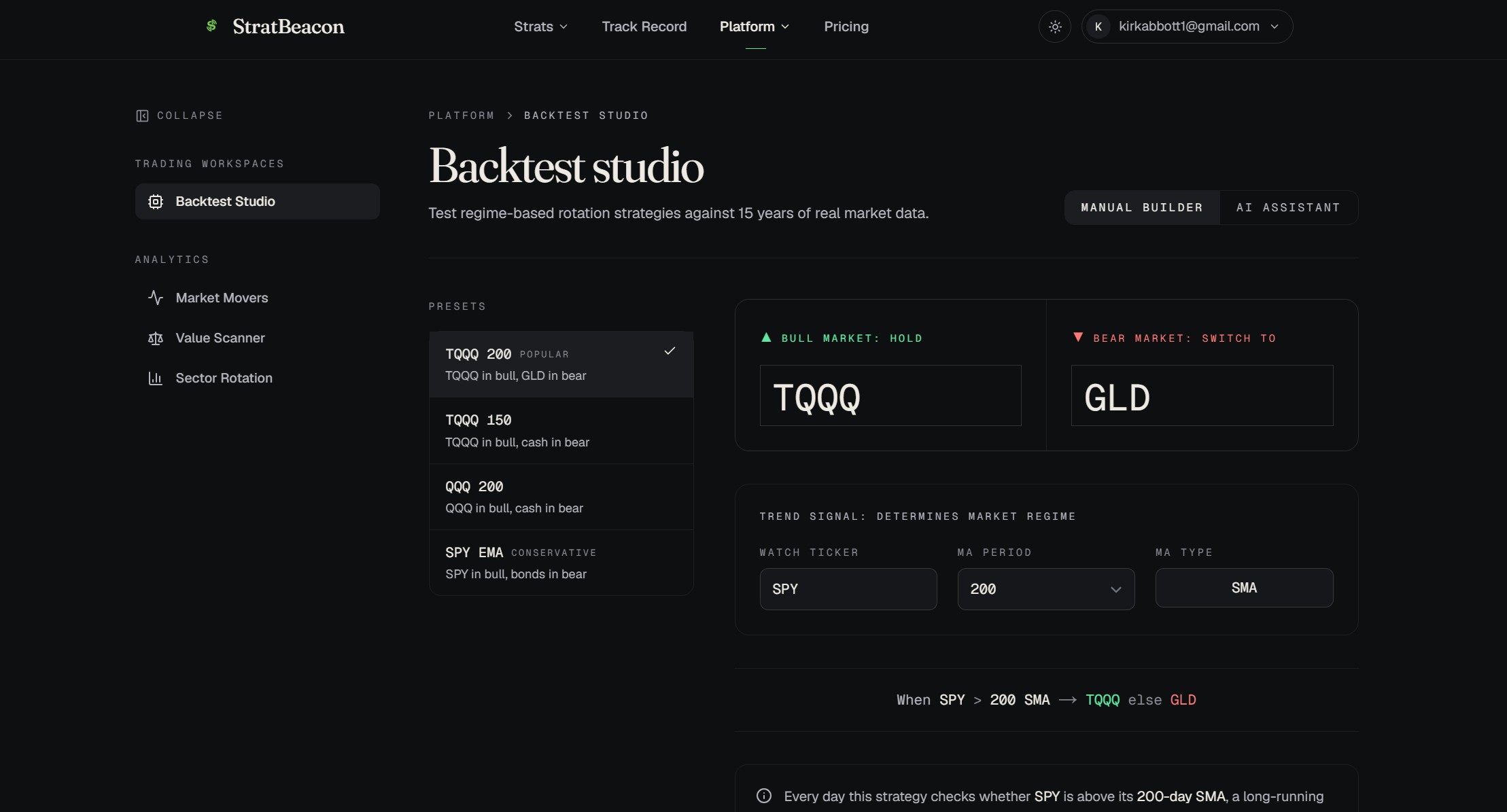The height and width of the screenshot is (812, 1507).
Task: Open Market Movers analytics page
Action: (258, 298)
